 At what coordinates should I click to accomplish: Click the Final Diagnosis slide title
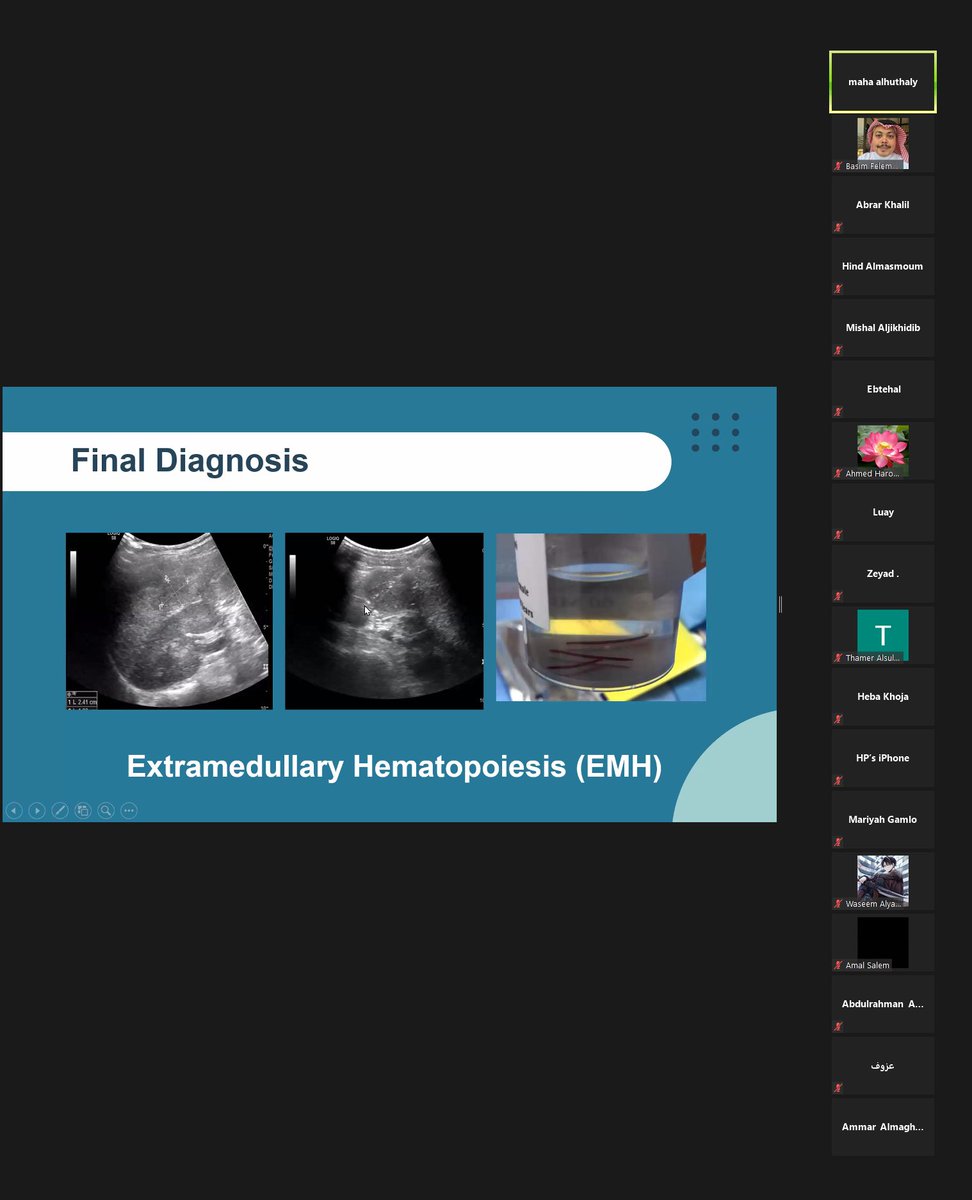[x=190, y=461]
